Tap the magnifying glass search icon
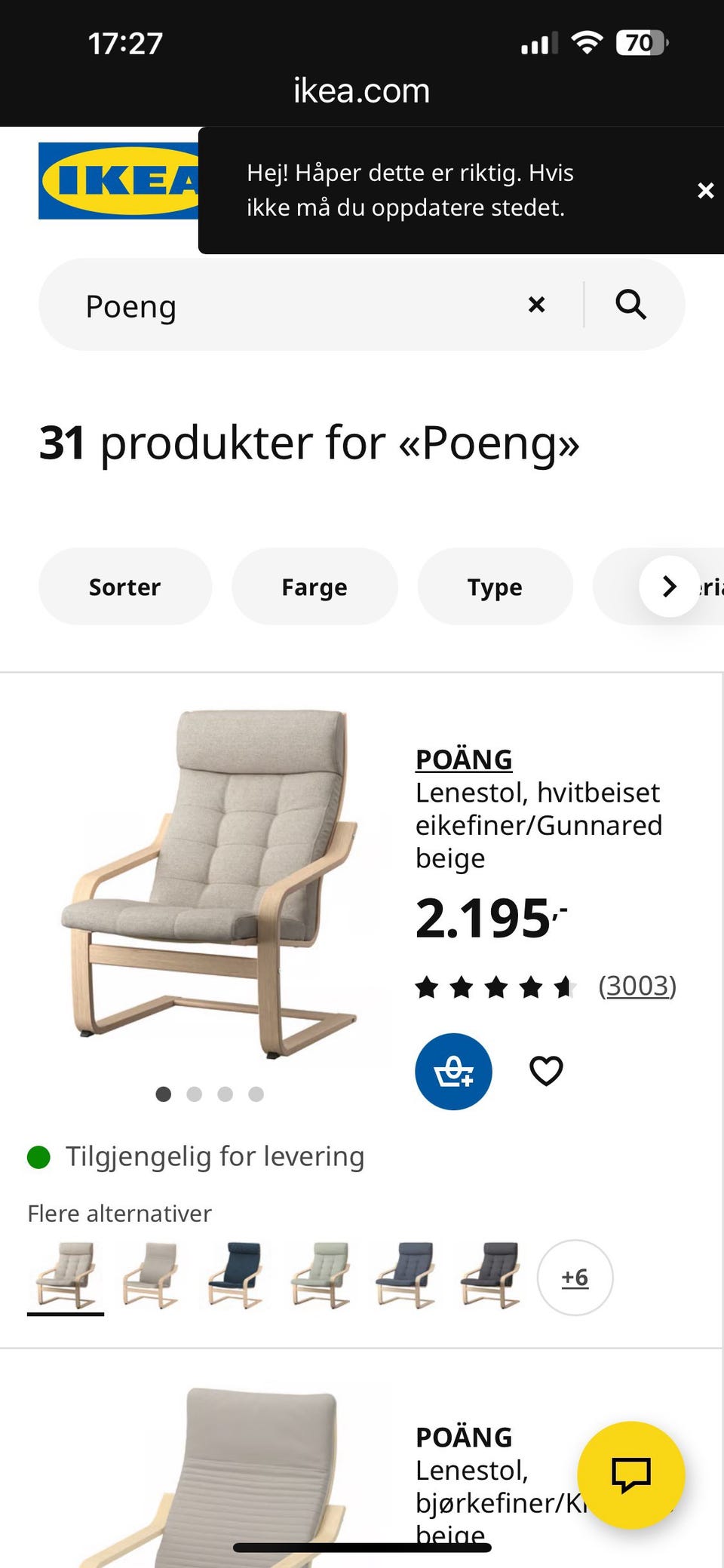 click(x=631, y=305)
